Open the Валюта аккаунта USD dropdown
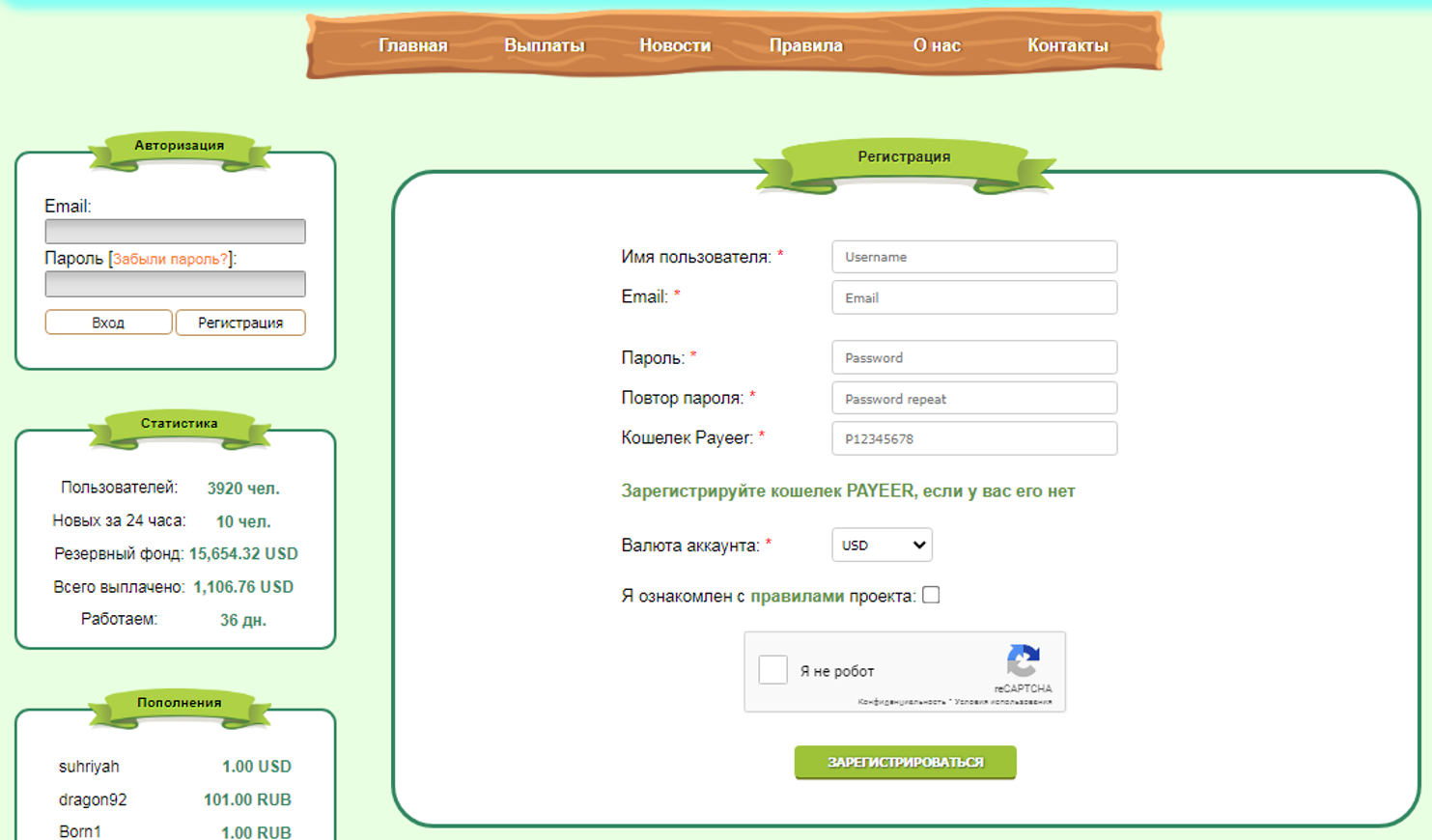 (882, 545)
